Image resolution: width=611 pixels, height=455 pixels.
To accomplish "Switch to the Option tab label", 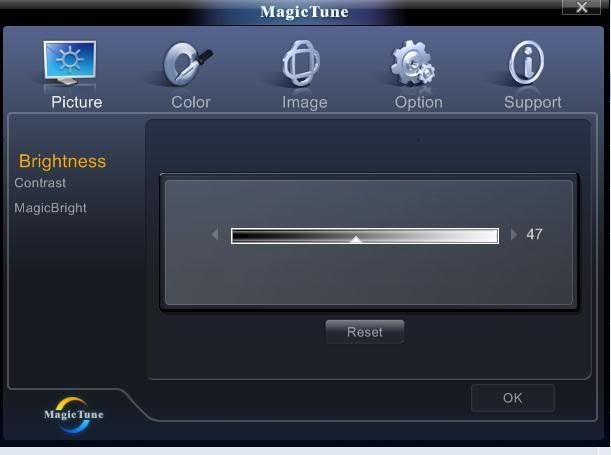I will (419, 103).
